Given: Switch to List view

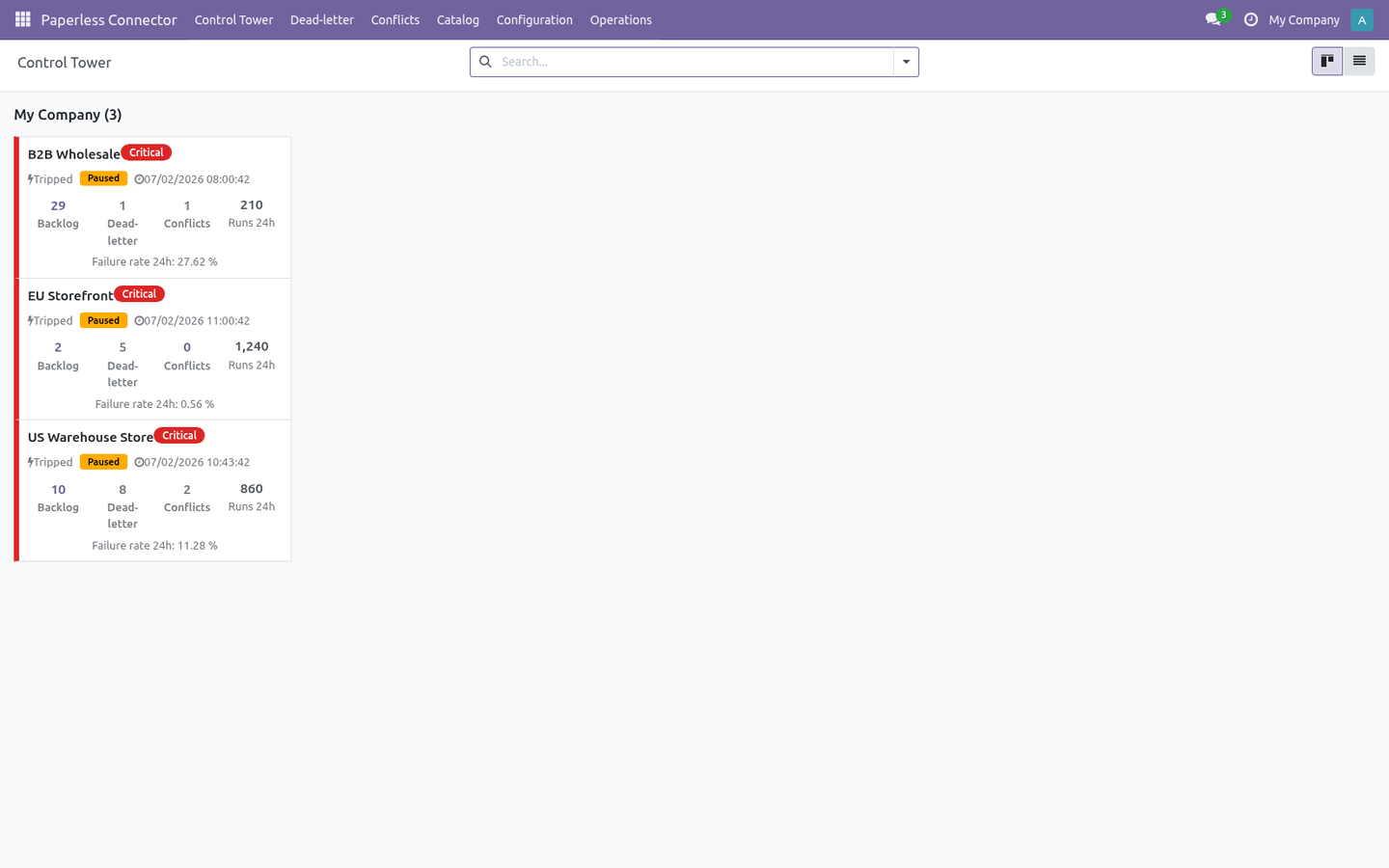Looking at the screenshot, I should (x=1359, y=61).
